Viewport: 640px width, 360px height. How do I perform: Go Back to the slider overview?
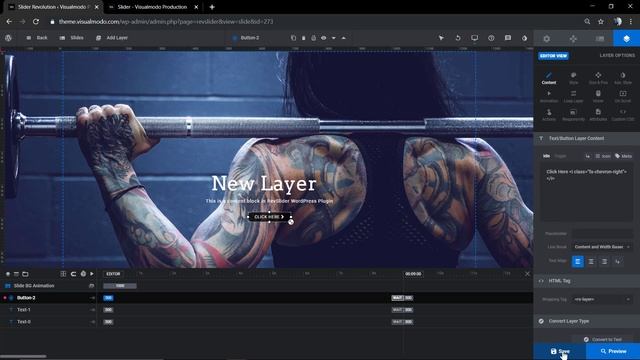point(37,38)
